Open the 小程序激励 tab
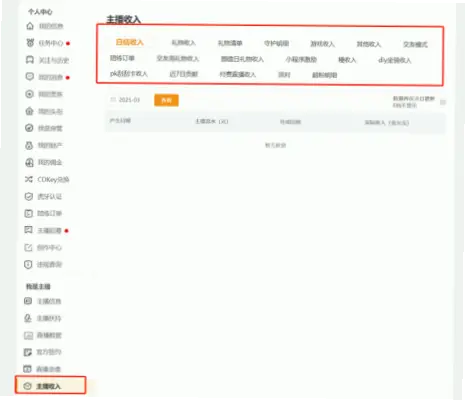This screenshot has width=465, height=400. pyautogui.click(x=301, y=59)
